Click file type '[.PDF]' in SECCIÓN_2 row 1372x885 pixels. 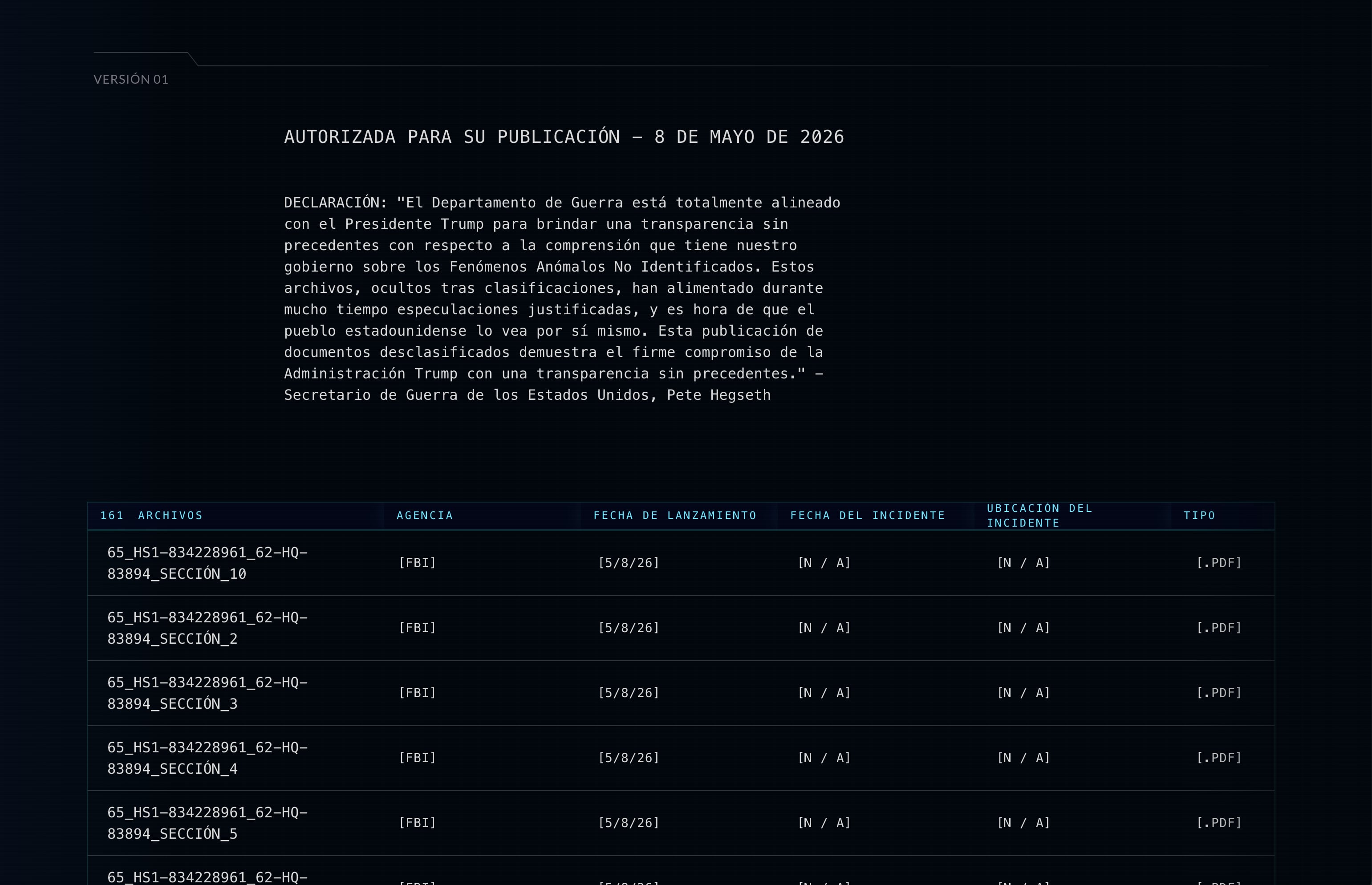[1219, 628]
